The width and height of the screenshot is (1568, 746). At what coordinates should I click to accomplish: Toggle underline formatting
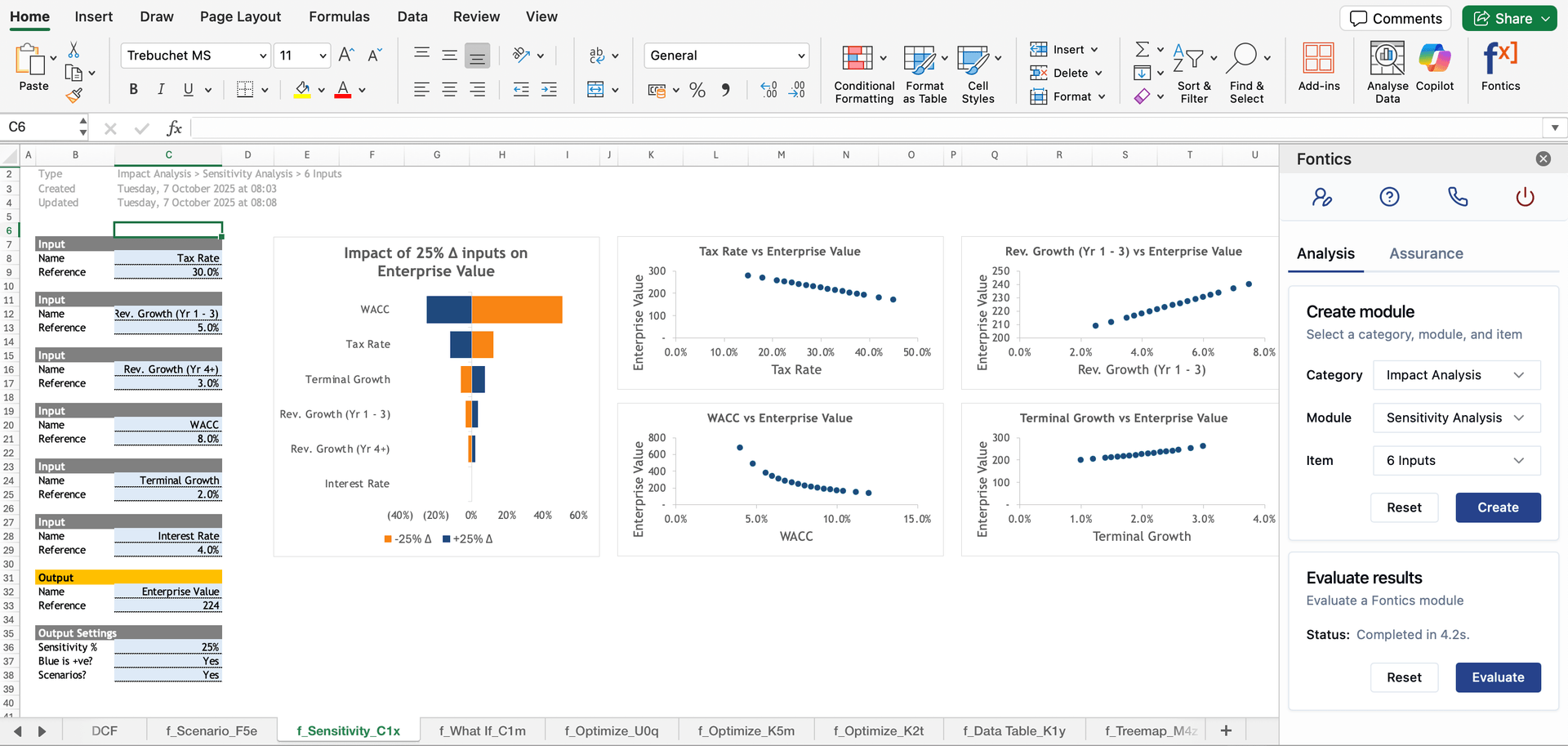click(187, 89)
